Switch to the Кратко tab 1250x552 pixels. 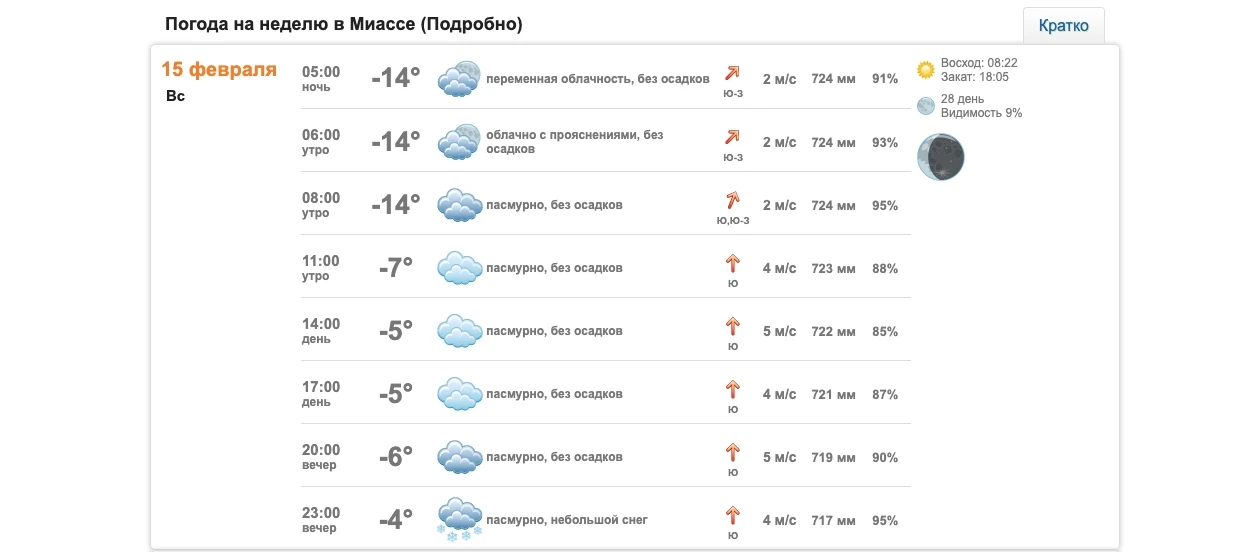coord(1063,26)
